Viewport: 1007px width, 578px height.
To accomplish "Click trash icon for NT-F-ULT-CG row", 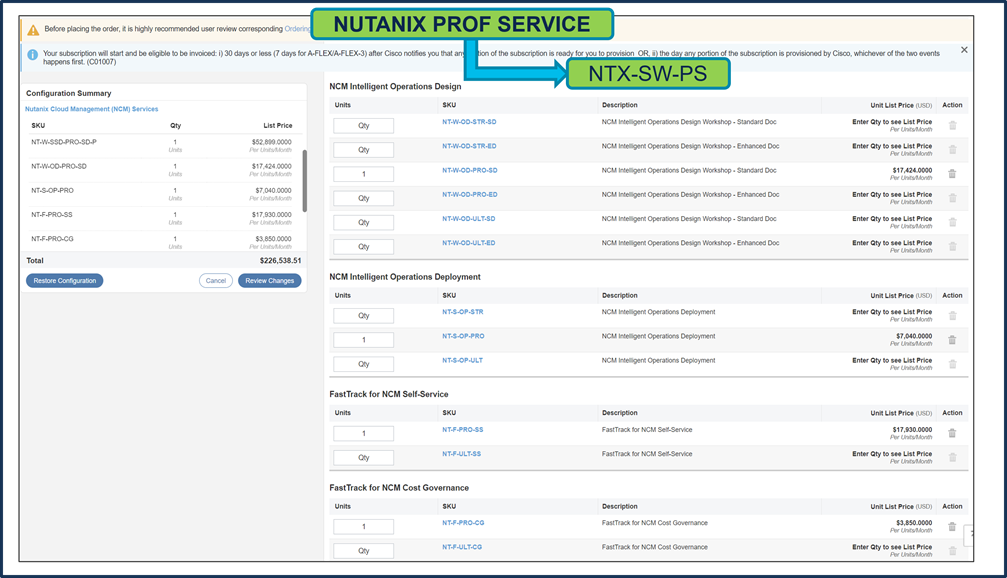I will (952, 551).
